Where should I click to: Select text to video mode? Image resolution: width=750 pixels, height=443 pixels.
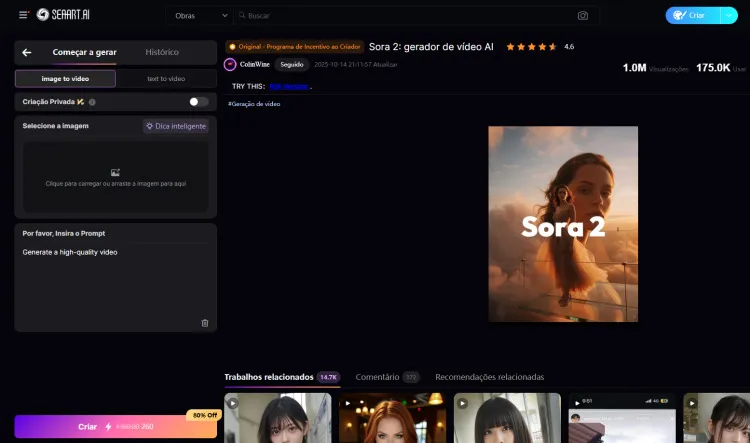(x=166, y=79)
